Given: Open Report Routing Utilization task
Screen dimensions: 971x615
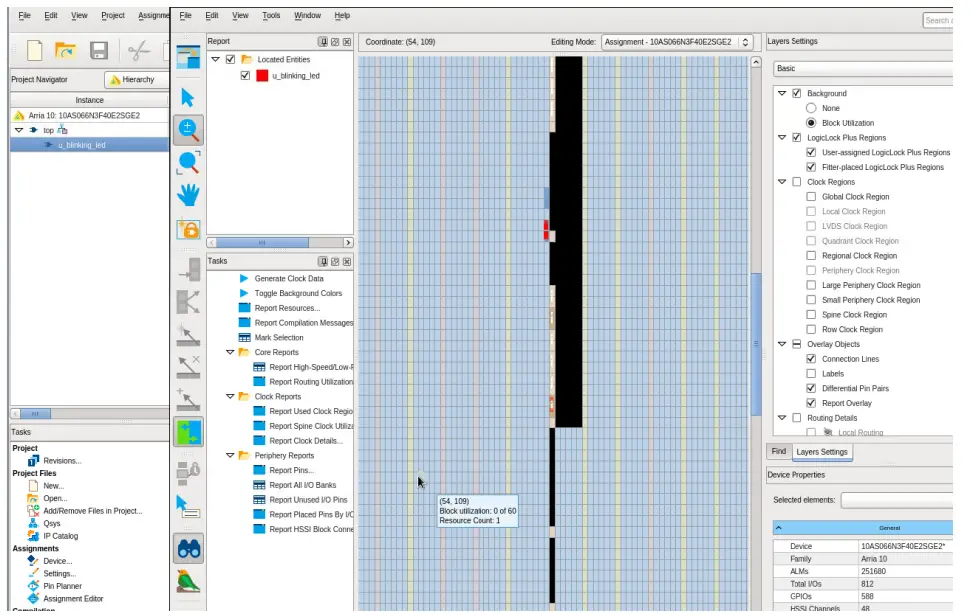Looking at the screenshot, I should [311, 382].
